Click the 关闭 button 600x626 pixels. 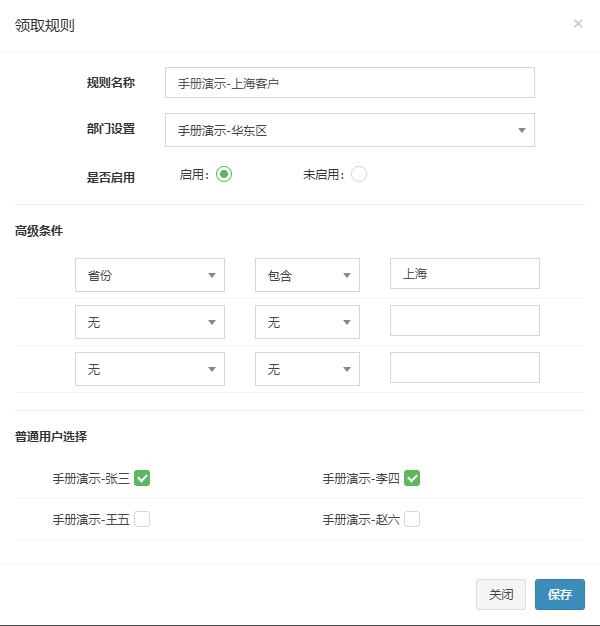click(501, 594)
